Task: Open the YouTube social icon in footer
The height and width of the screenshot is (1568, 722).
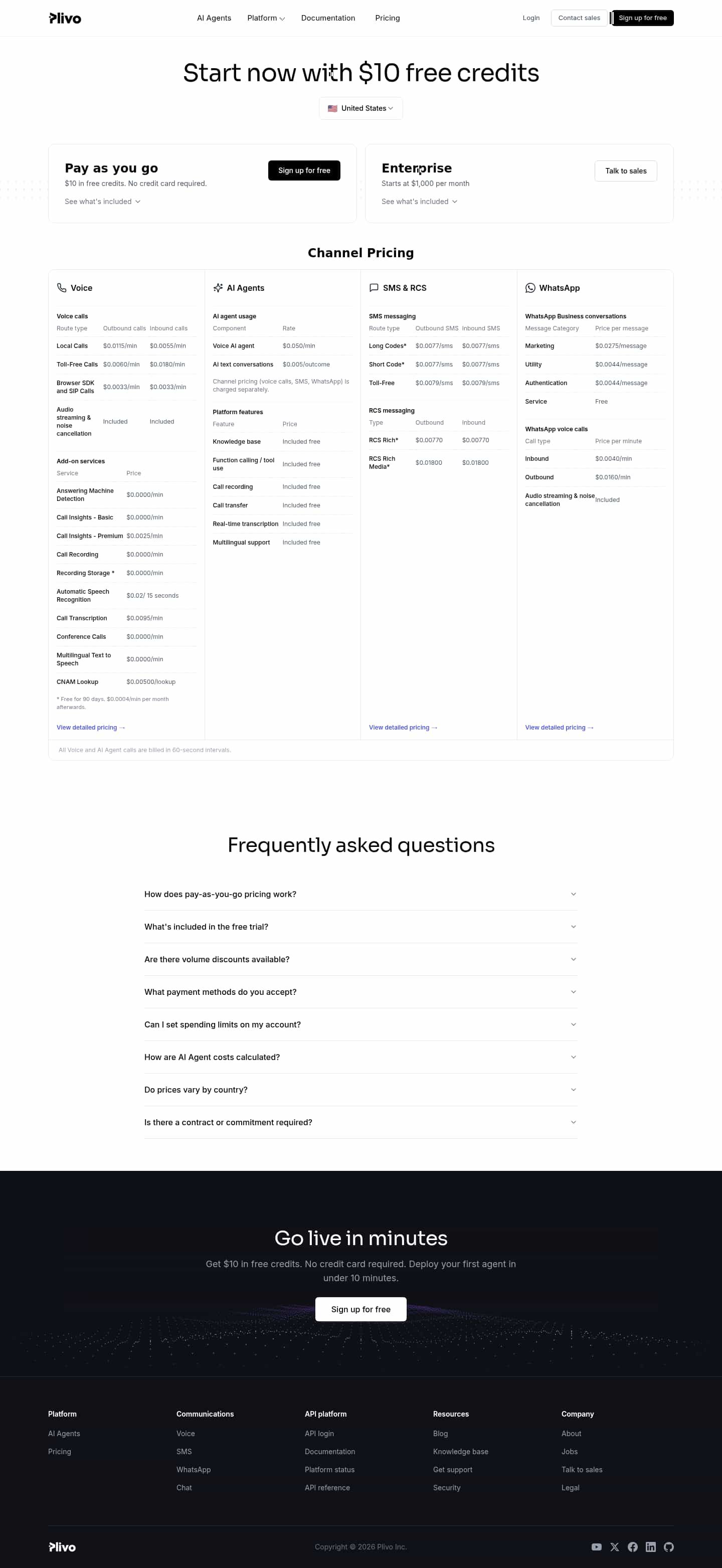Action: point(596,1547)
